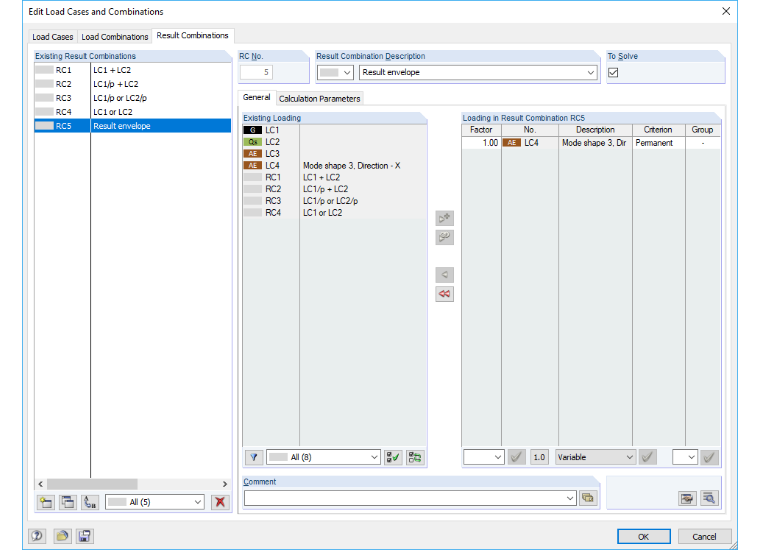Add all loading with the OR criterion
The image size is (760, 550).
[x=444, y=237]
